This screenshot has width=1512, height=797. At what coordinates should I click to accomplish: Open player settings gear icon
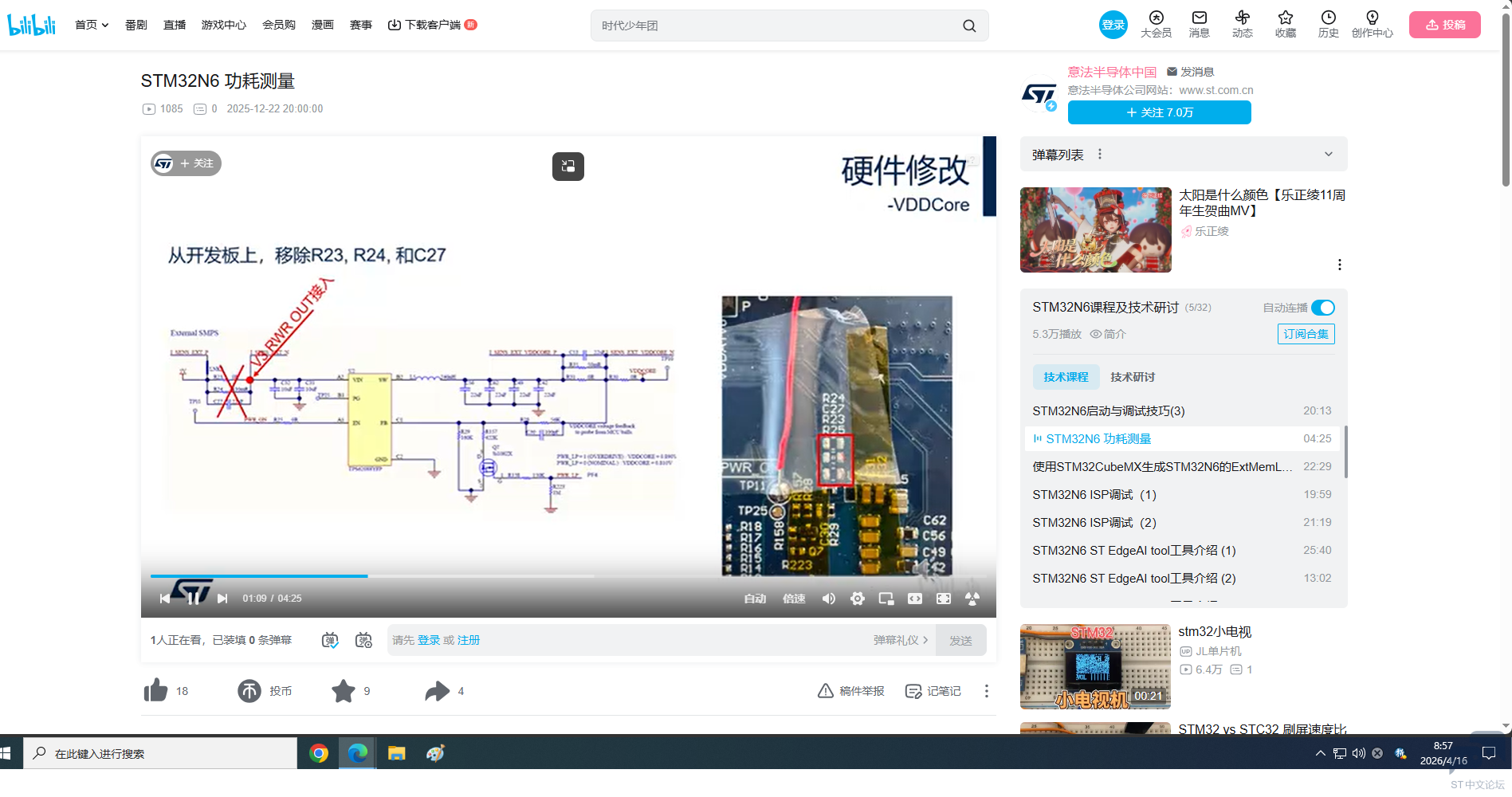[858, 599]
